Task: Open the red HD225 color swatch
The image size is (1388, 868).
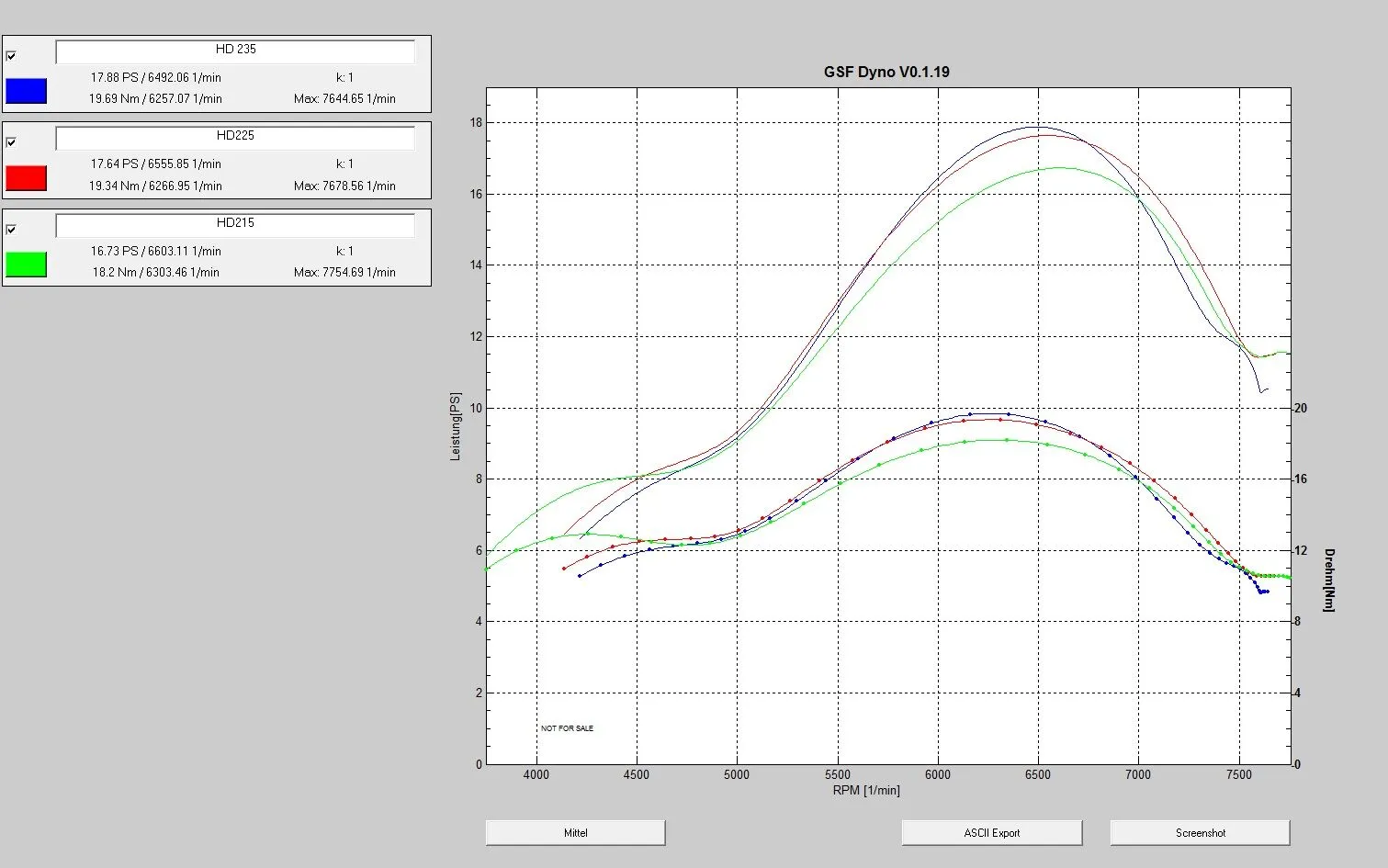Action: [26, 178]
